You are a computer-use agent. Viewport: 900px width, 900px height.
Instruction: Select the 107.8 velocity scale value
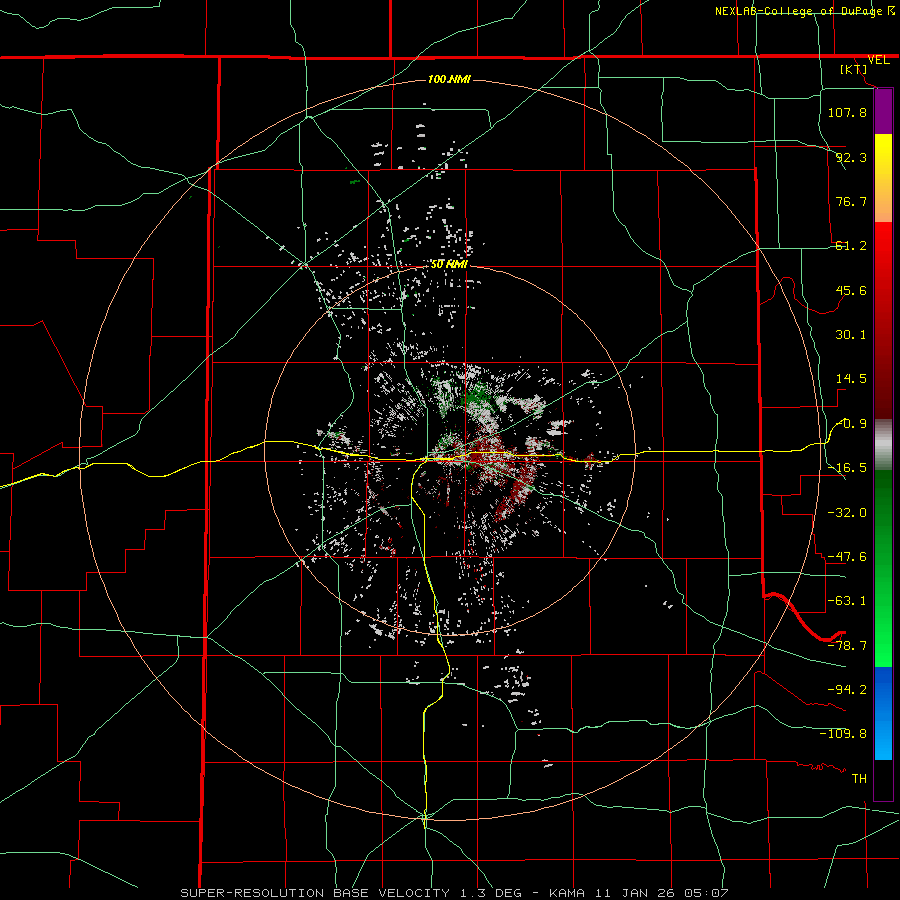pyautogui.click(x=847, y=112)
